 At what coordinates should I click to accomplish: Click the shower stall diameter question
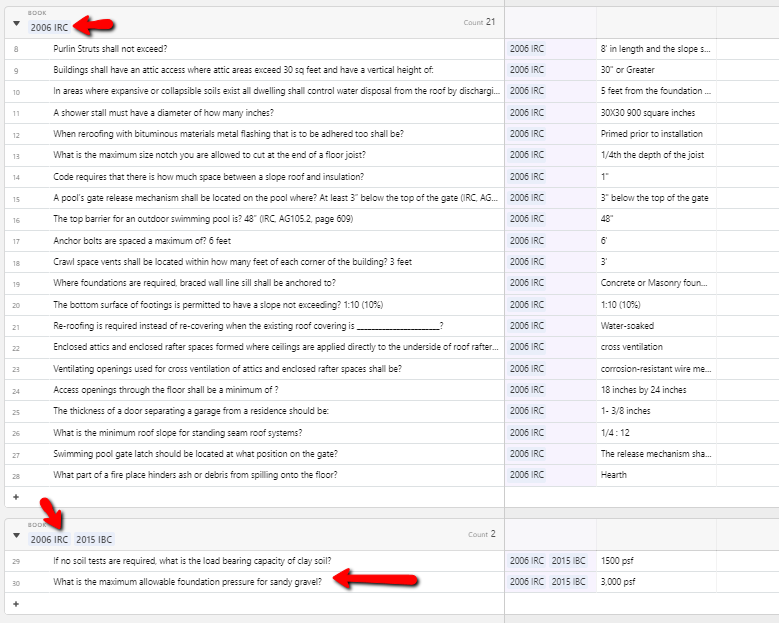(x=163, y=113)
